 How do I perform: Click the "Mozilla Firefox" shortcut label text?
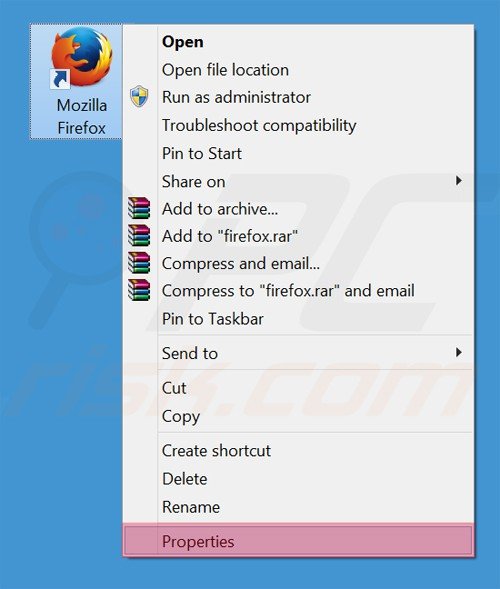pyautogui.click(x=82, y=117)
